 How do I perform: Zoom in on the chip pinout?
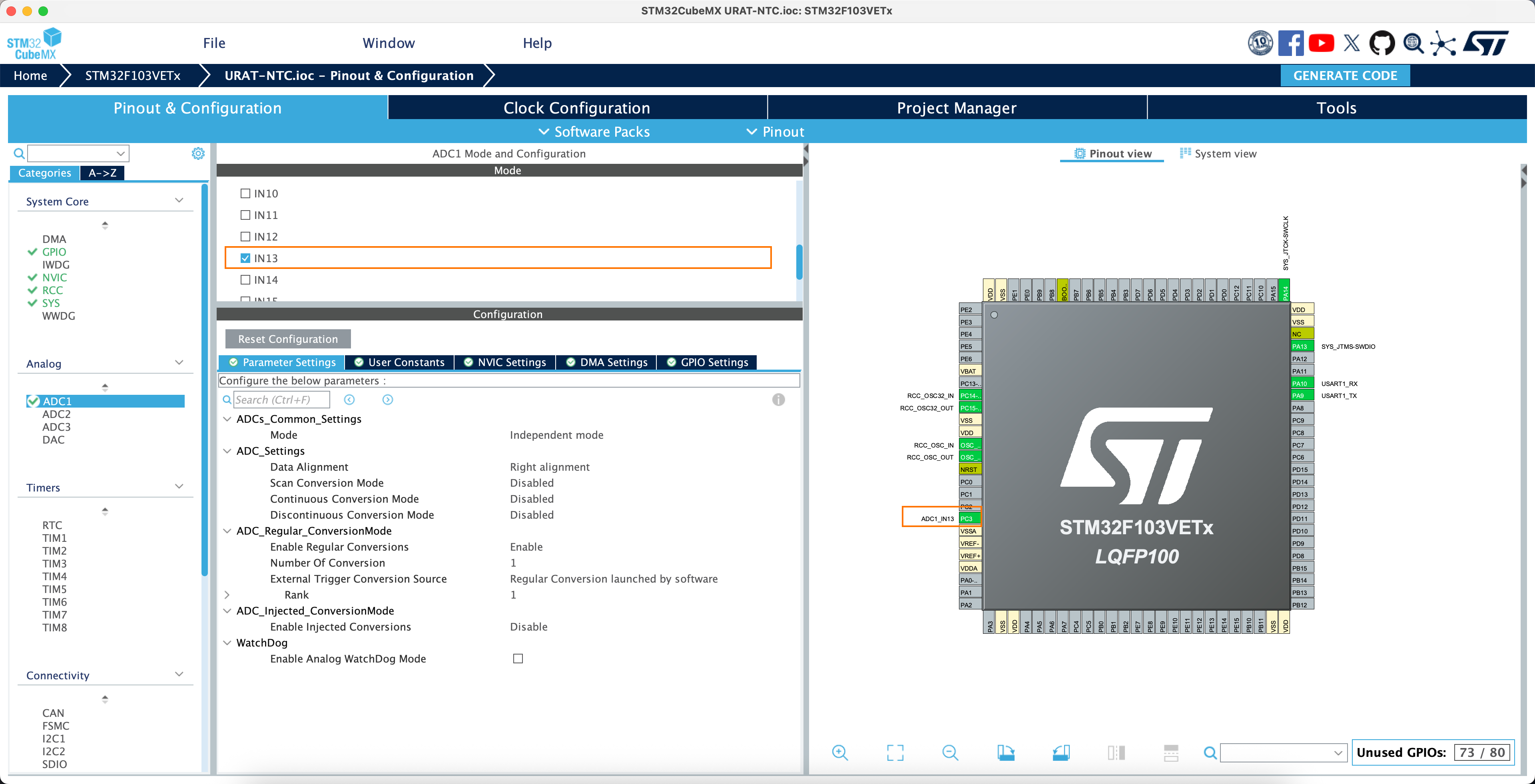[x=839, y=752]
